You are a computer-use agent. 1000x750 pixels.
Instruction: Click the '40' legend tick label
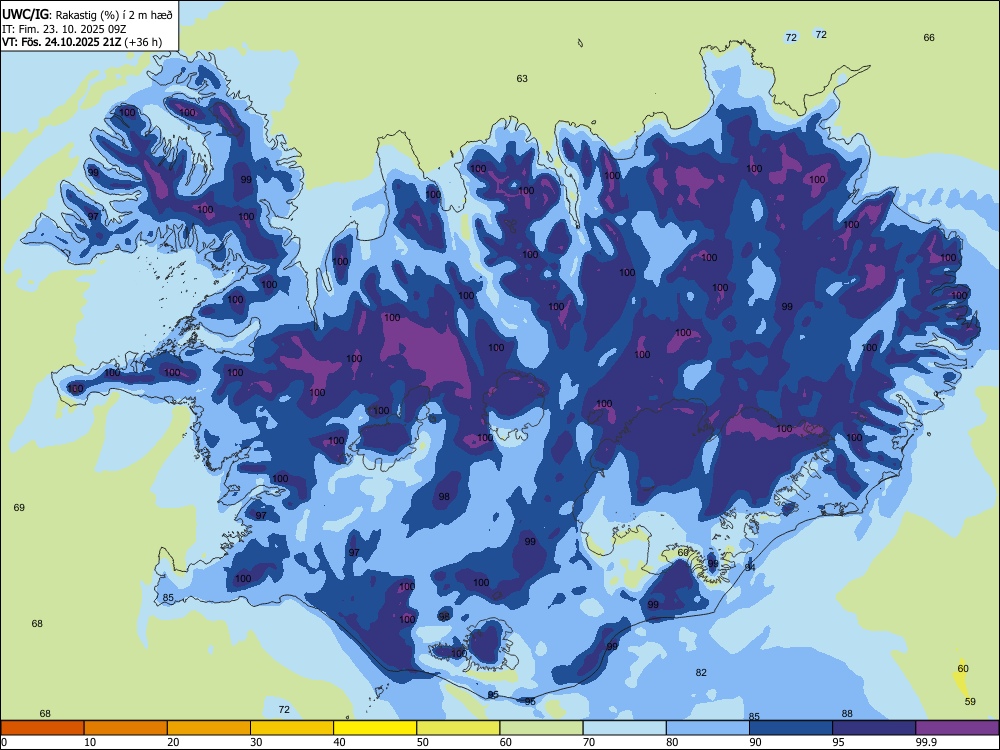pos(339,742)
